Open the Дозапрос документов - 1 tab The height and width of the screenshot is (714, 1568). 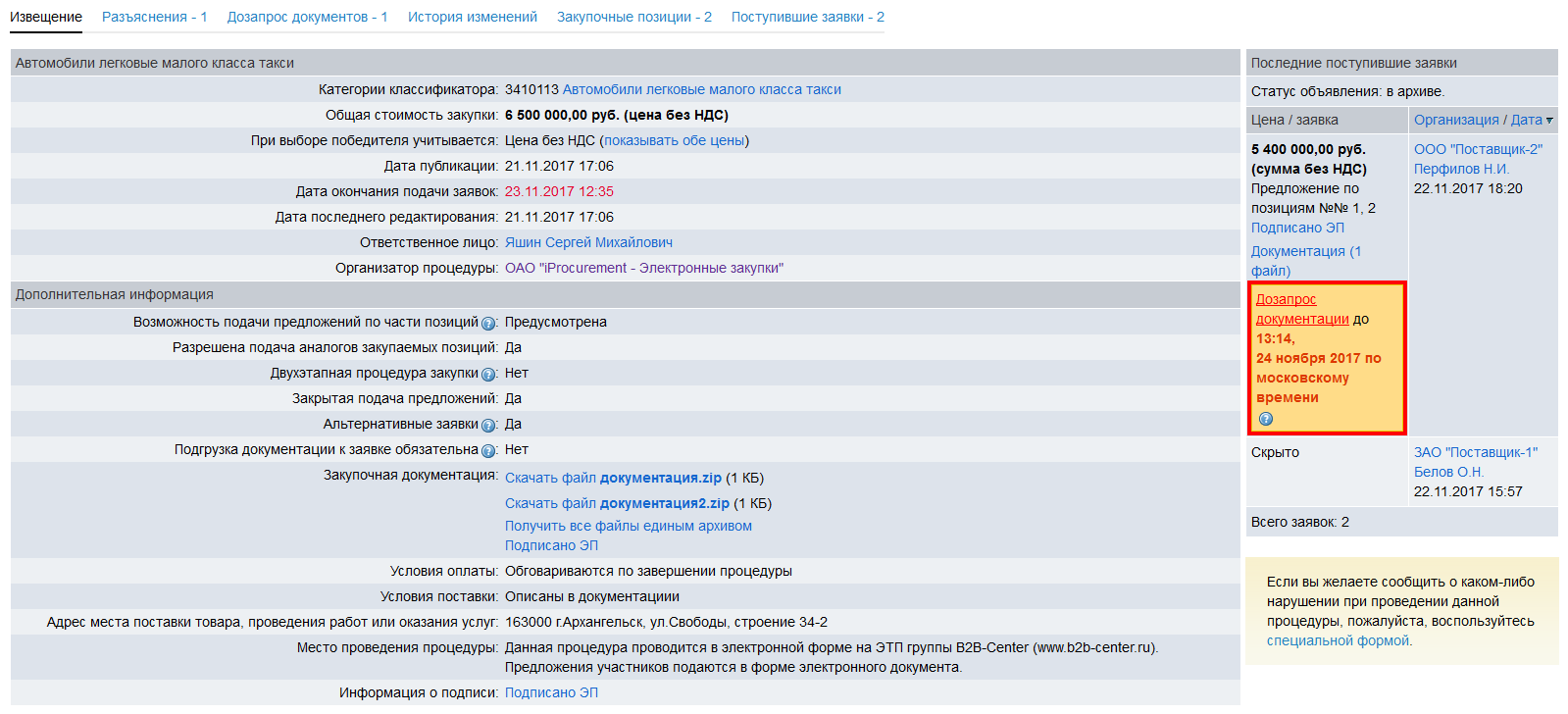click(307, 17)
